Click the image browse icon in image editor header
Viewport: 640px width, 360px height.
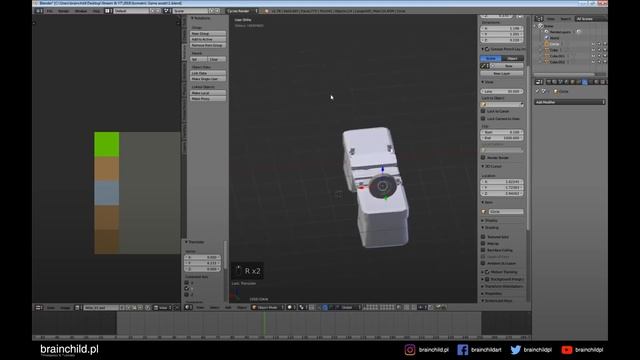click(x=78, y=307)
